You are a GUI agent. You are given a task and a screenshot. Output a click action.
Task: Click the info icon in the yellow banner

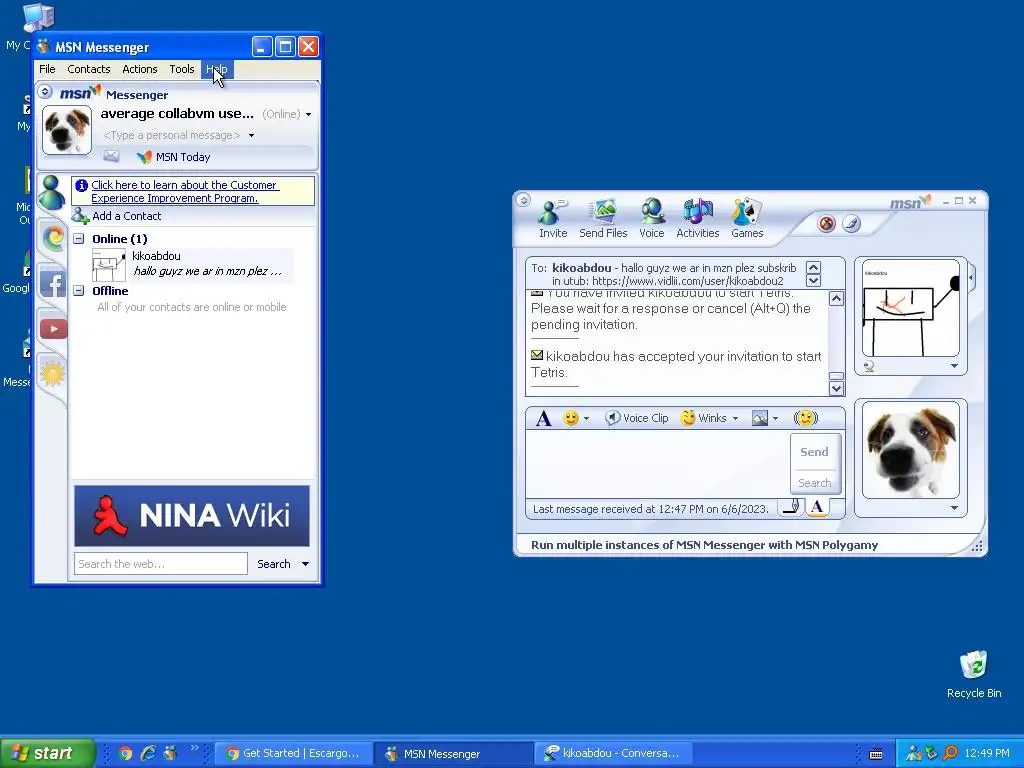pyautogui.click(x=82, y=185)
